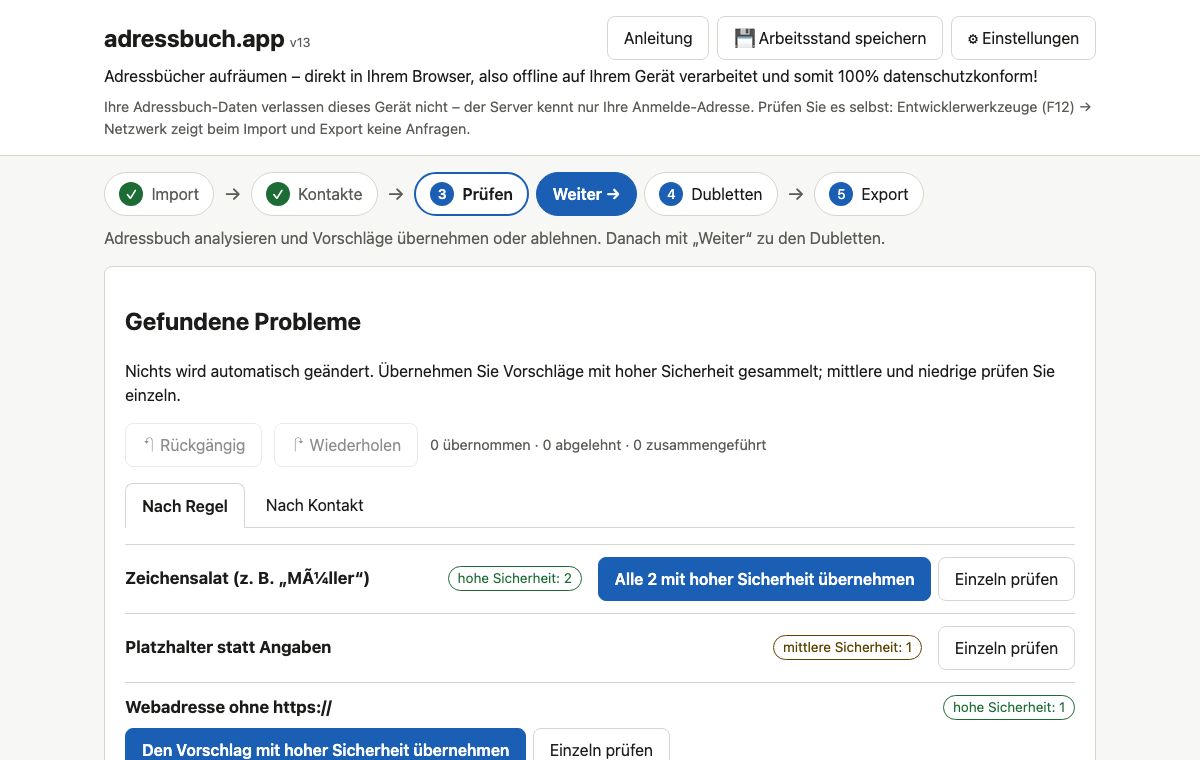Click the Webadresse ohne https:// title

pyautogui.click(x=228, y=707)
